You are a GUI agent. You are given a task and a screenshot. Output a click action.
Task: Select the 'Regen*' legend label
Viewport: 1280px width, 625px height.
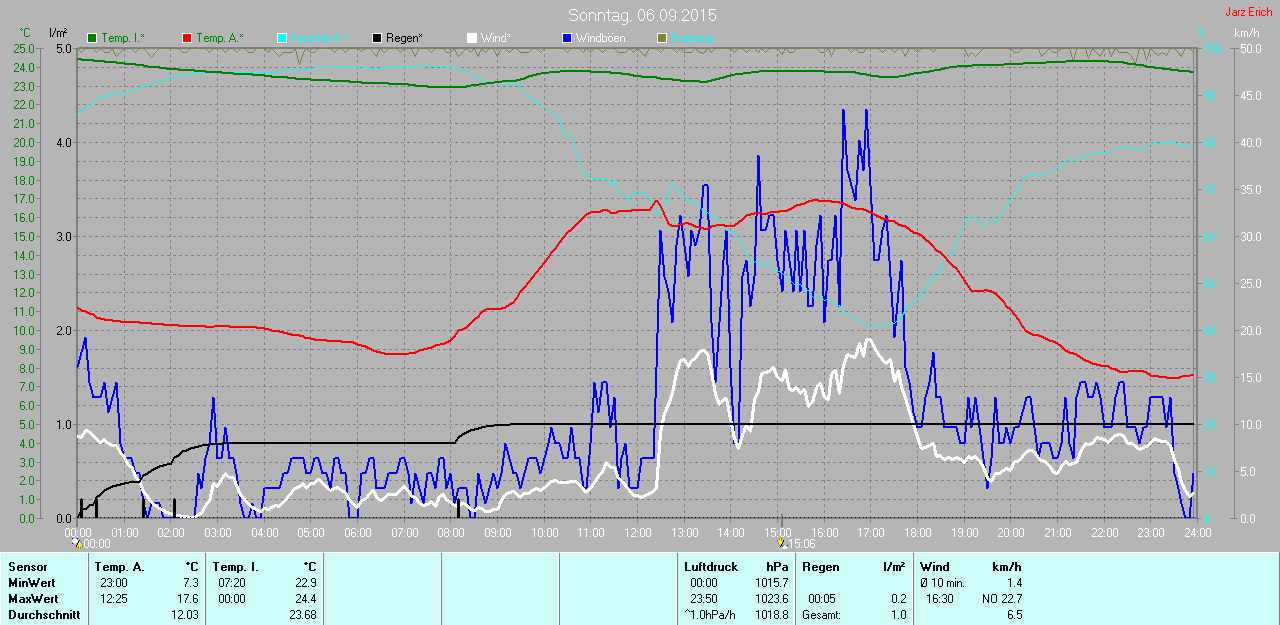point(405,38)
